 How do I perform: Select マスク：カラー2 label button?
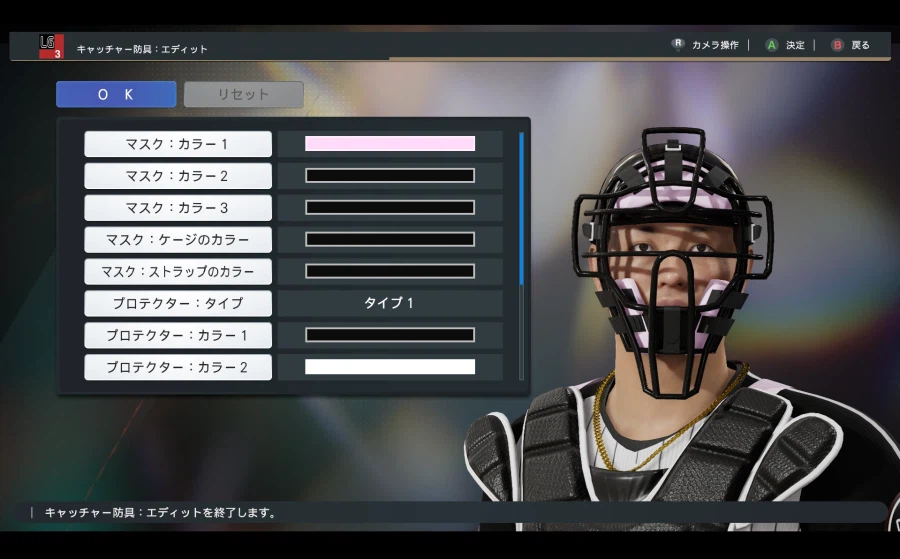pyautogui.click(x=178, y=176)
